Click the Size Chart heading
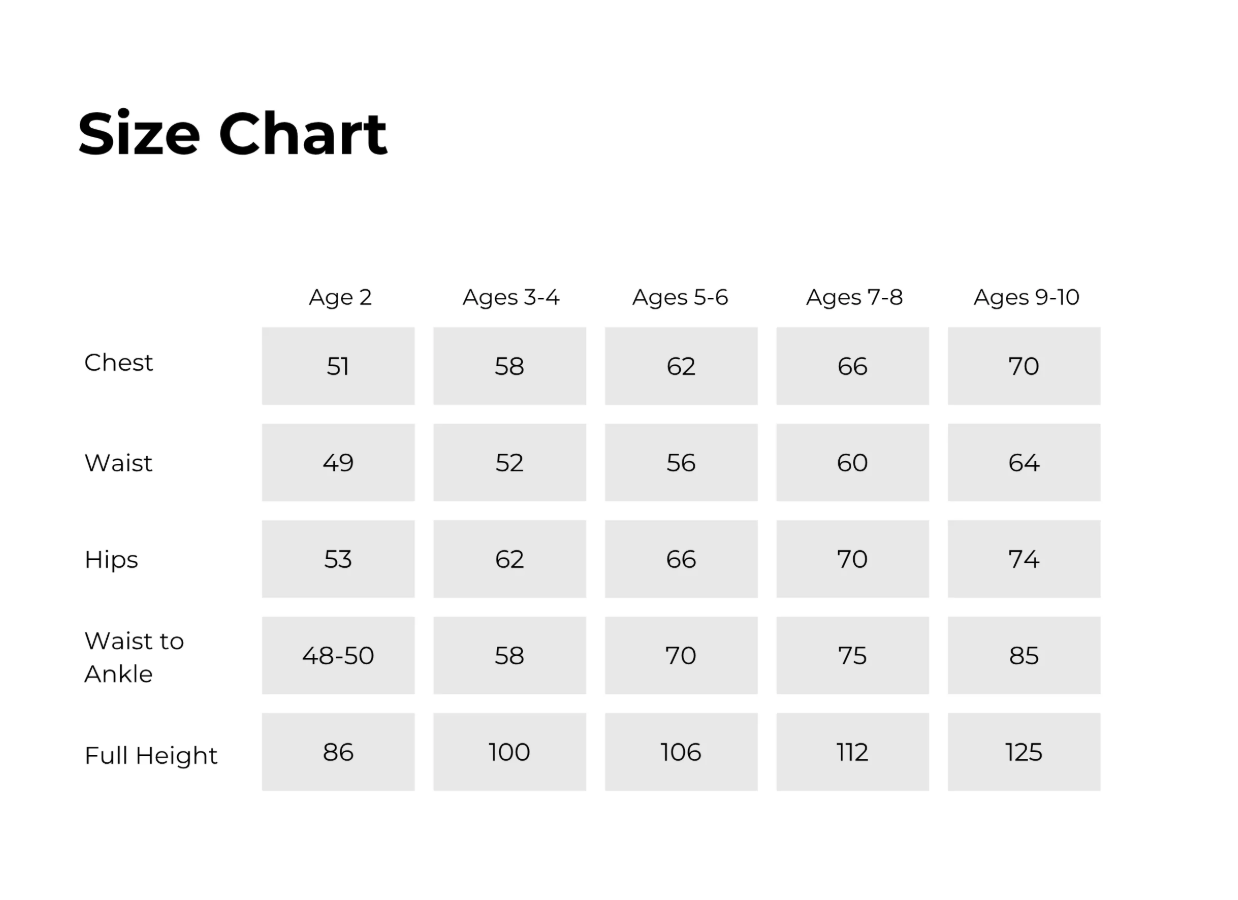Image resolution: width=1238 pixels, height=900 pixels. [232, 134]
